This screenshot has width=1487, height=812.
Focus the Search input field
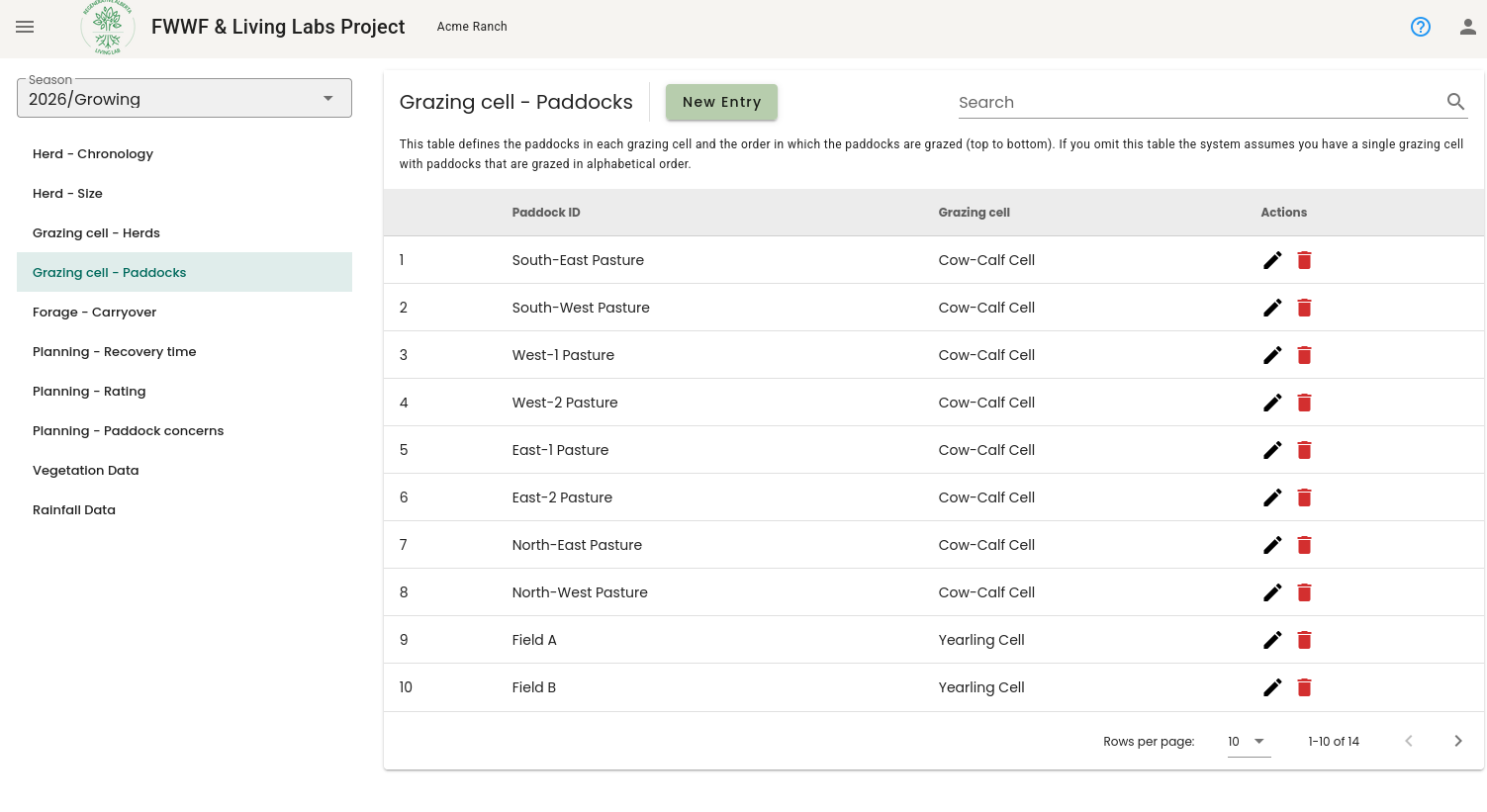1199,102
